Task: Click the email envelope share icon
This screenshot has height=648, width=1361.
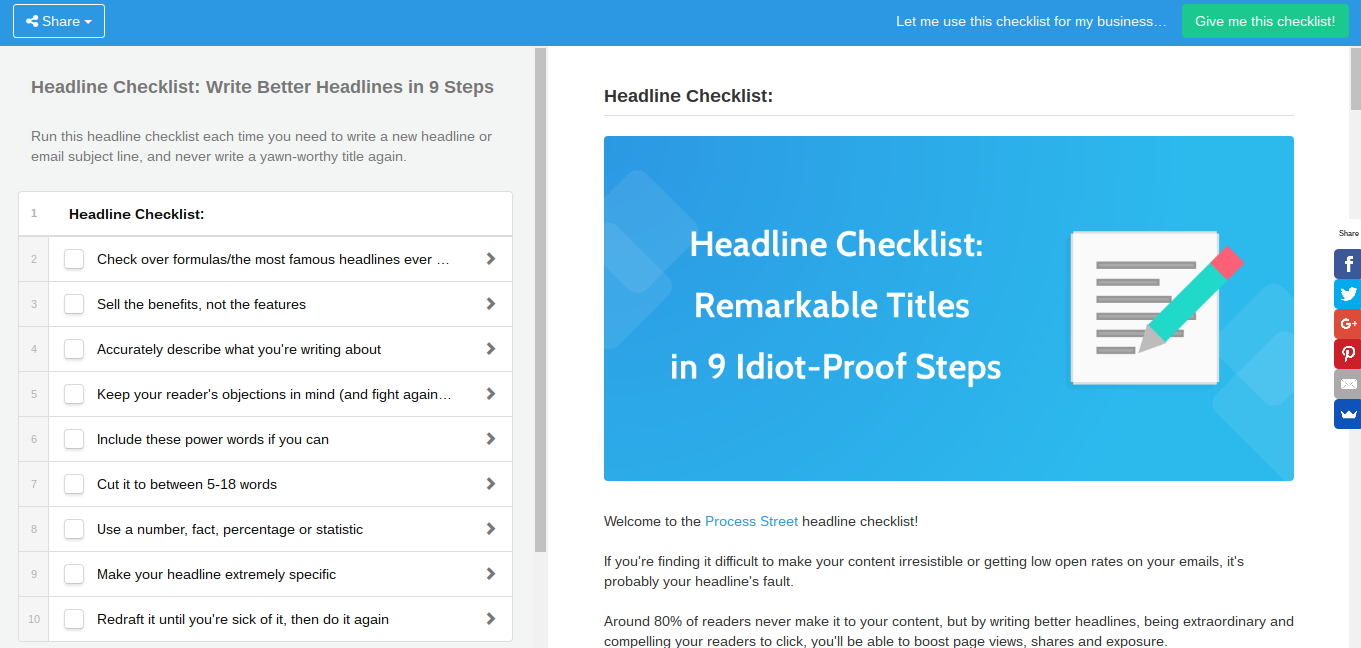Action: pos(1348,384)
